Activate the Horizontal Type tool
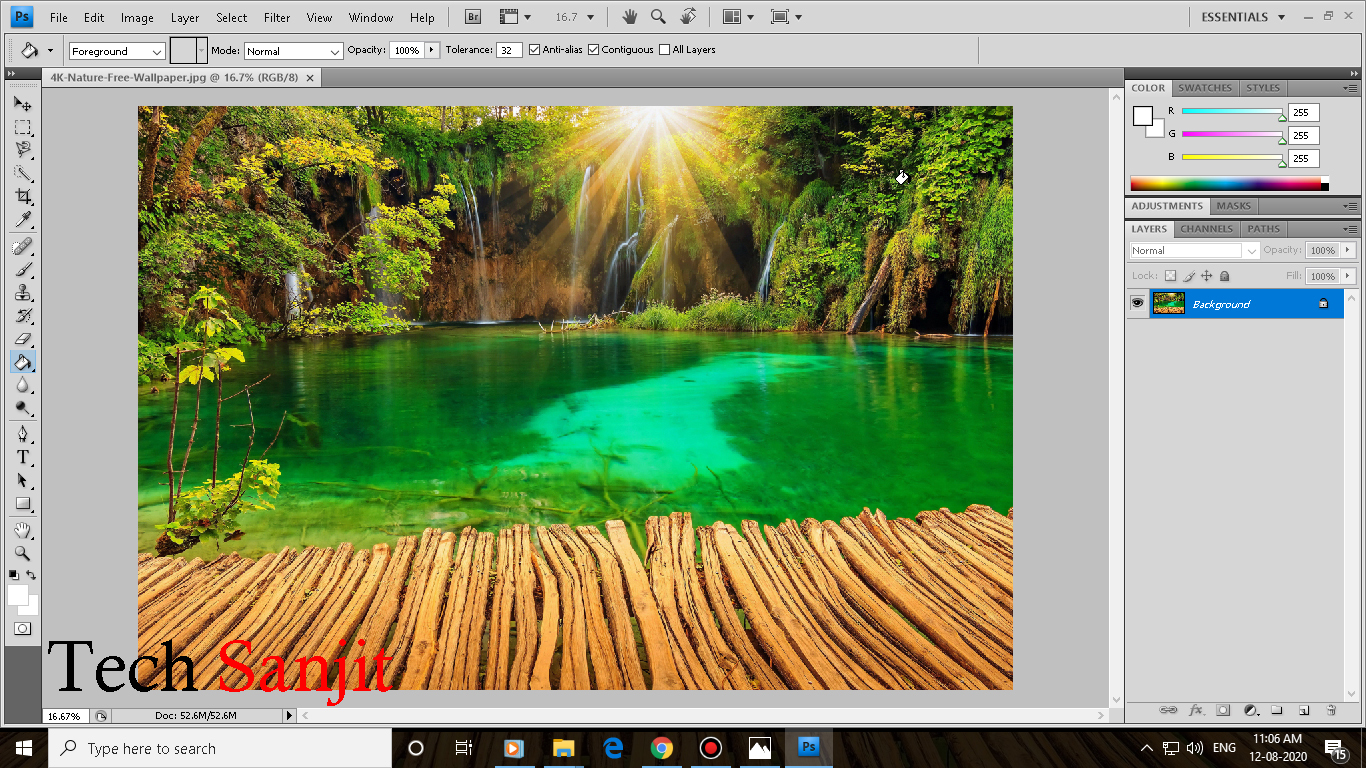The image size is (1366, 768). pos(22,457)
